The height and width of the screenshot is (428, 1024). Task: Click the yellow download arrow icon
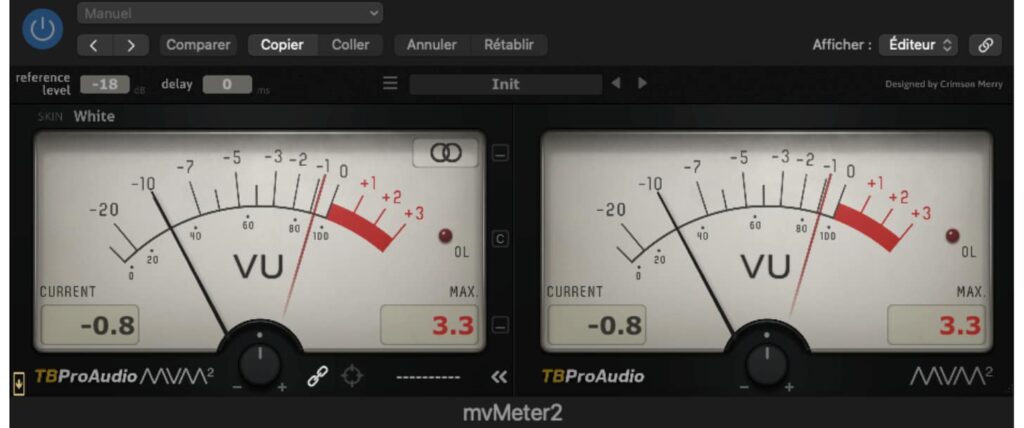19,384
